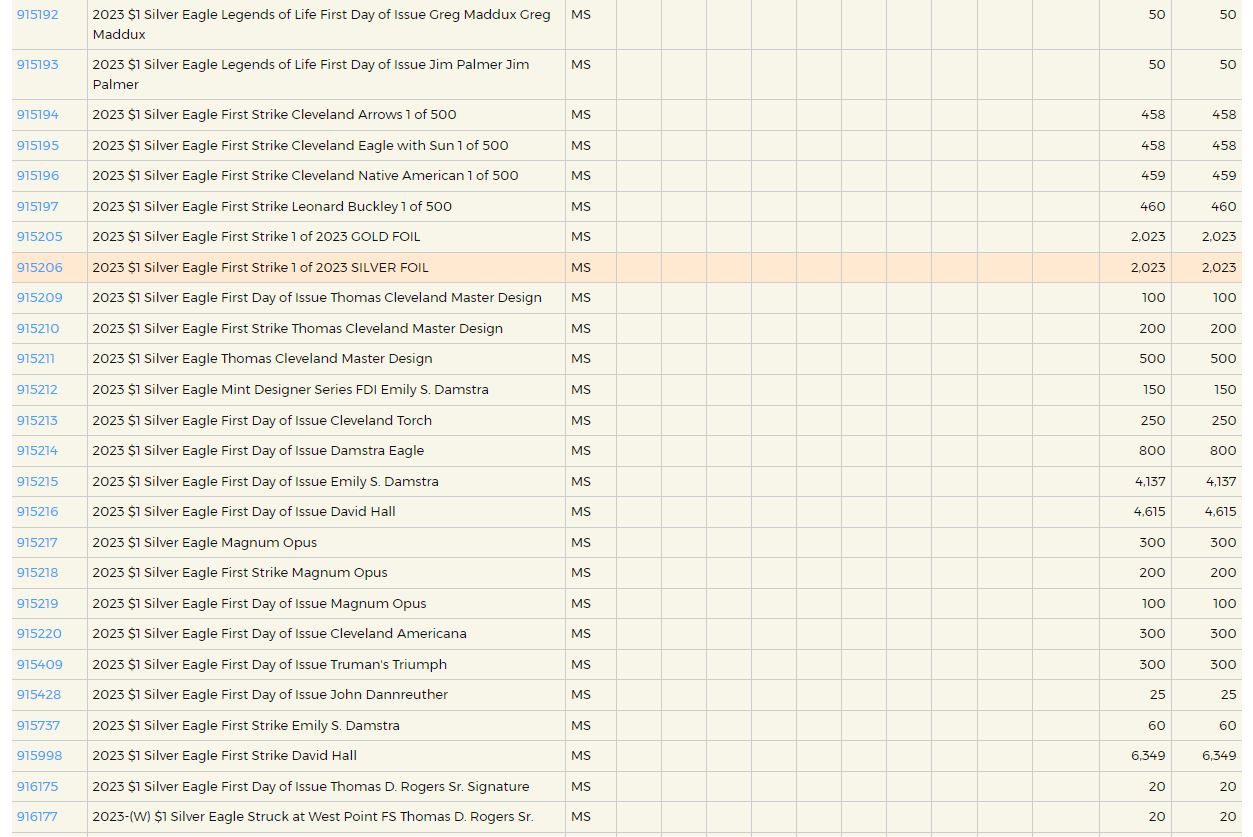Image resolution: width=1253 pixels, height=837 pixels.
Task: Click the 25 total in the last column
Action: tap(1228, 695)
